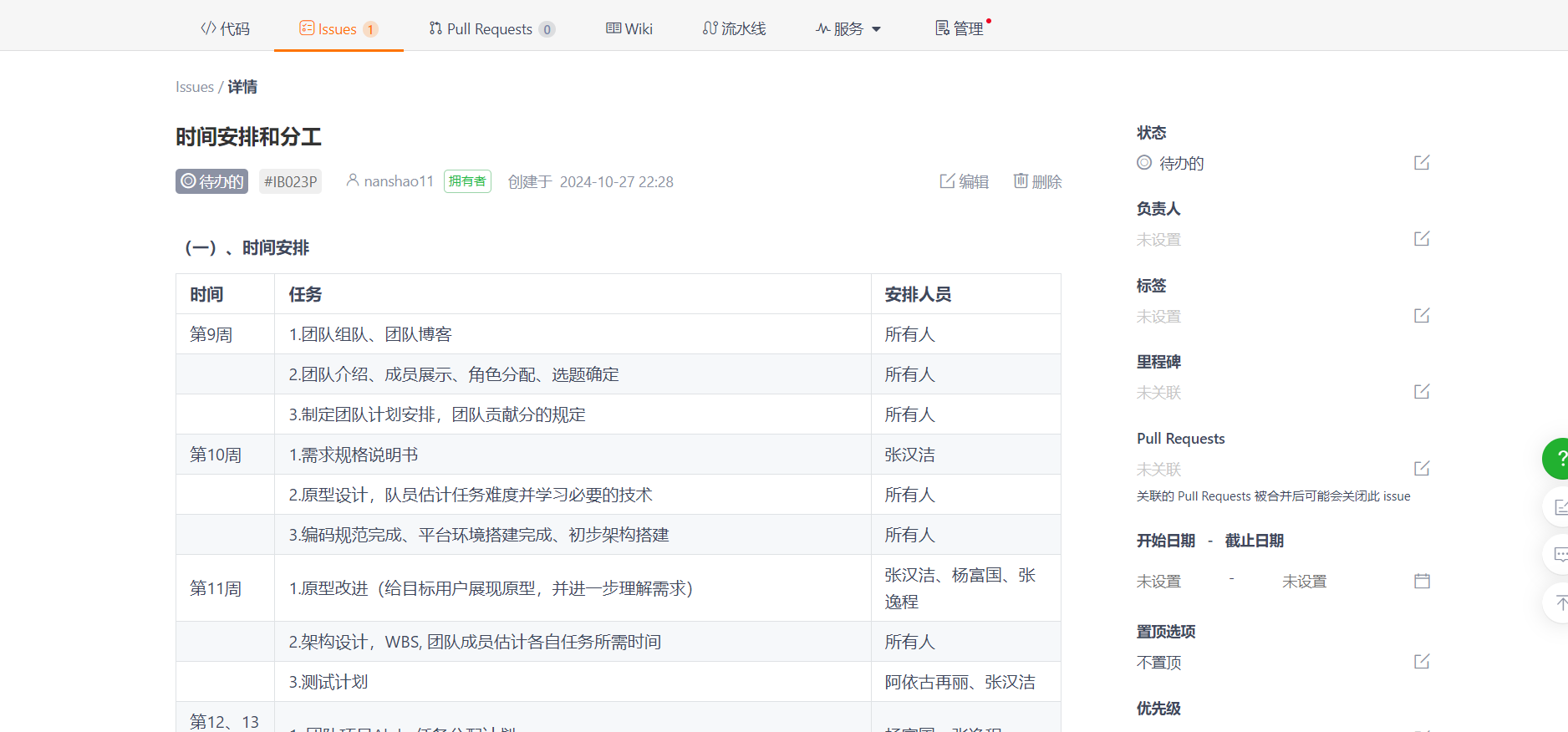The width and height of the screenshot is (1568, 732).
Task: Click the 服务 dropdown caret arrow
Action: click(876, 29)
